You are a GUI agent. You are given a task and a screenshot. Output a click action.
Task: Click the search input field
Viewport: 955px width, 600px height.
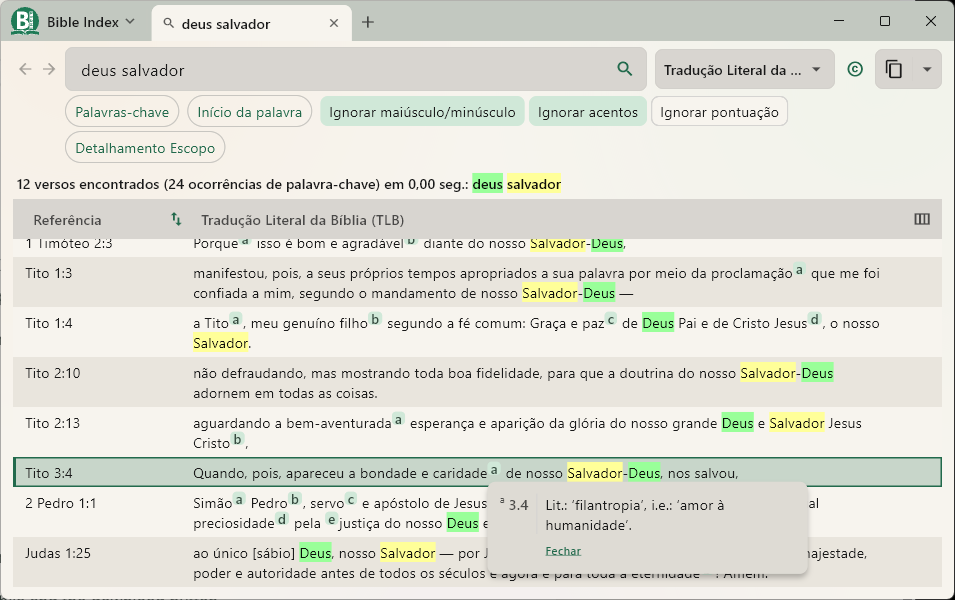[x=356, y=69]
